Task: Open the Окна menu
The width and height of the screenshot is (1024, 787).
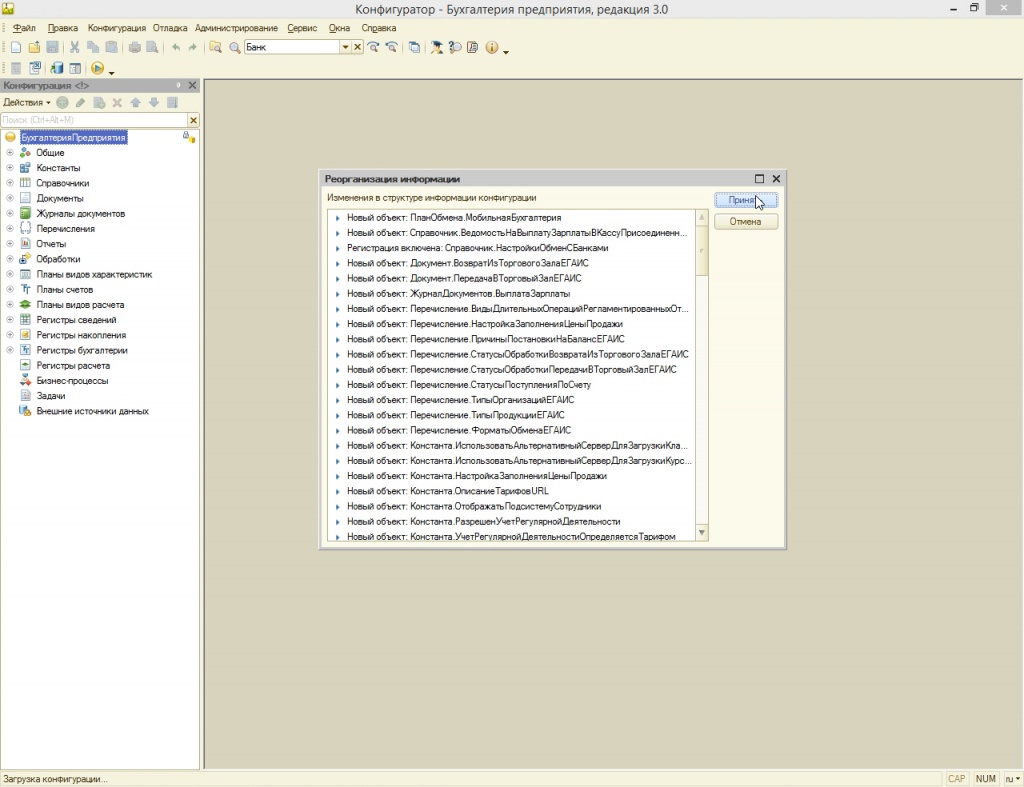Action: [339, 28]
